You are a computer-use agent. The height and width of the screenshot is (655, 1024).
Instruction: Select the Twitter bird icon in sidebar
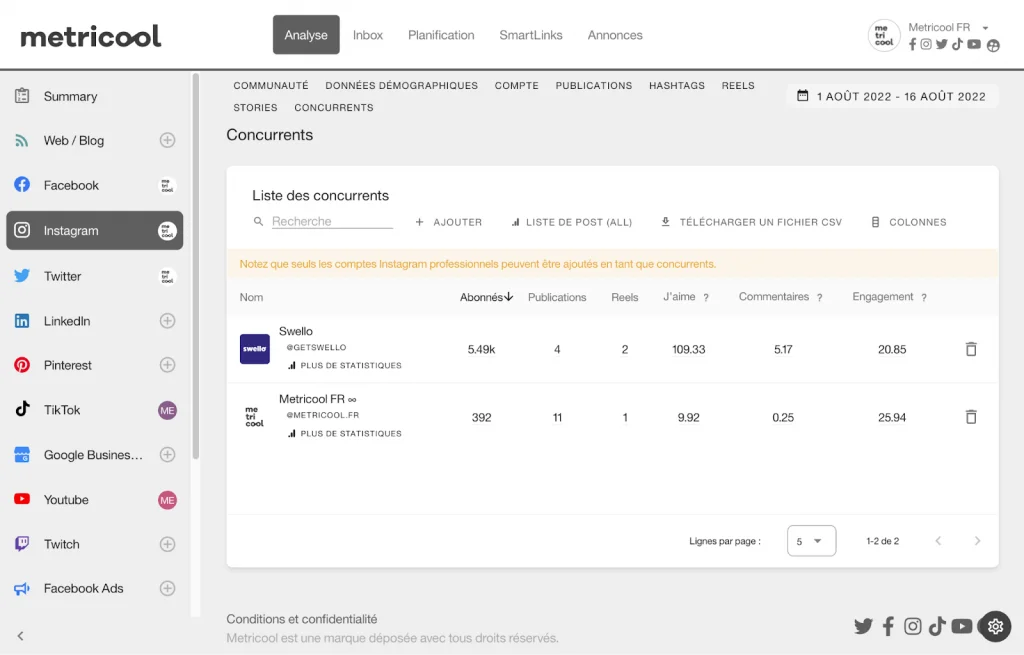(x=22, y=276)
